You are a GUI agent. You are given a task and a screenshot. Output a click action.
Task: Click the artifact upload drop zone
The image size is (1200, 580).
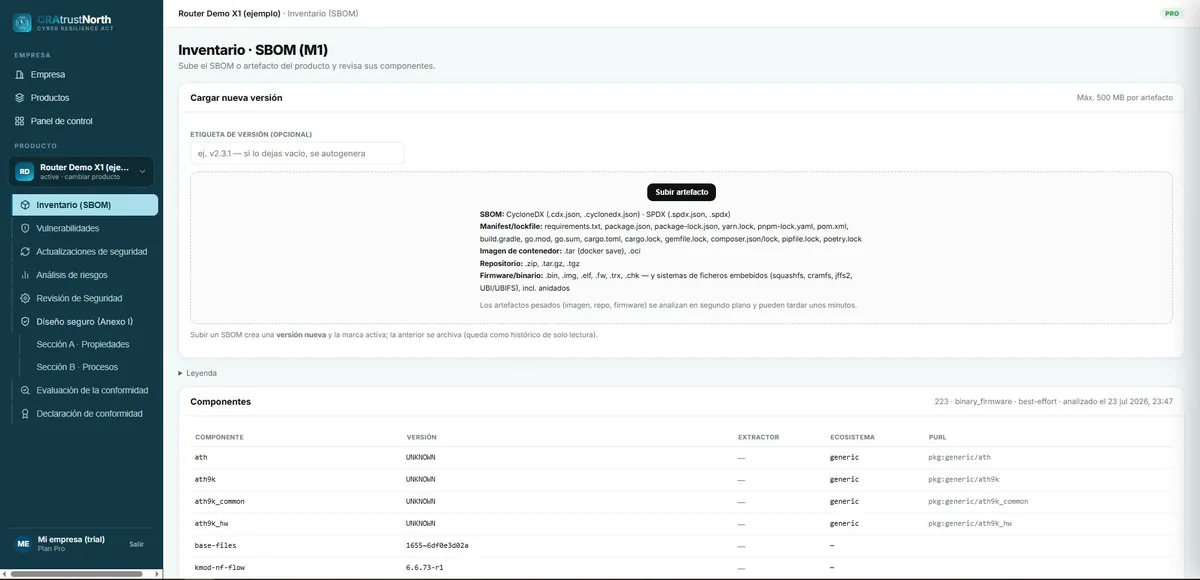click(x=681, y=248)
